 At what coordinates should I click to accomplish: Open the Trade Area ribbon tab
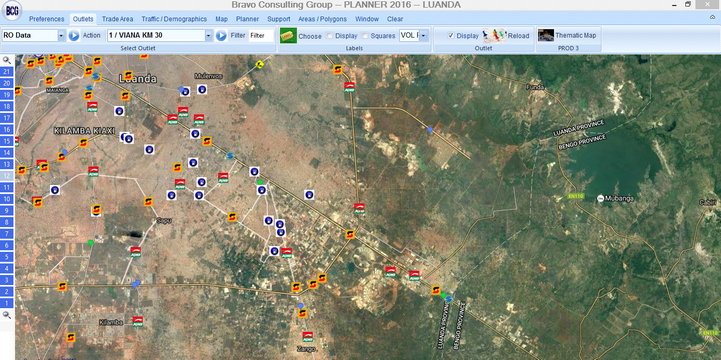pos(117,19)
